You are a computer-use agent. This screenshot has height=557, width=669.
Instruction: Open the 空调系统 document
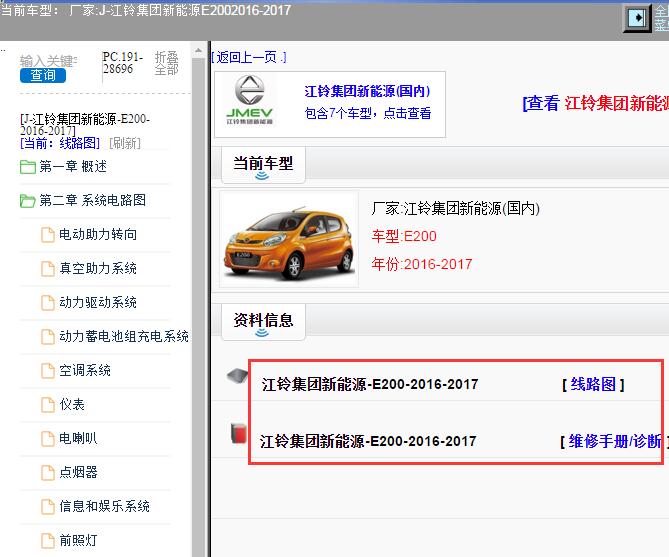click(x=85, y=370)
